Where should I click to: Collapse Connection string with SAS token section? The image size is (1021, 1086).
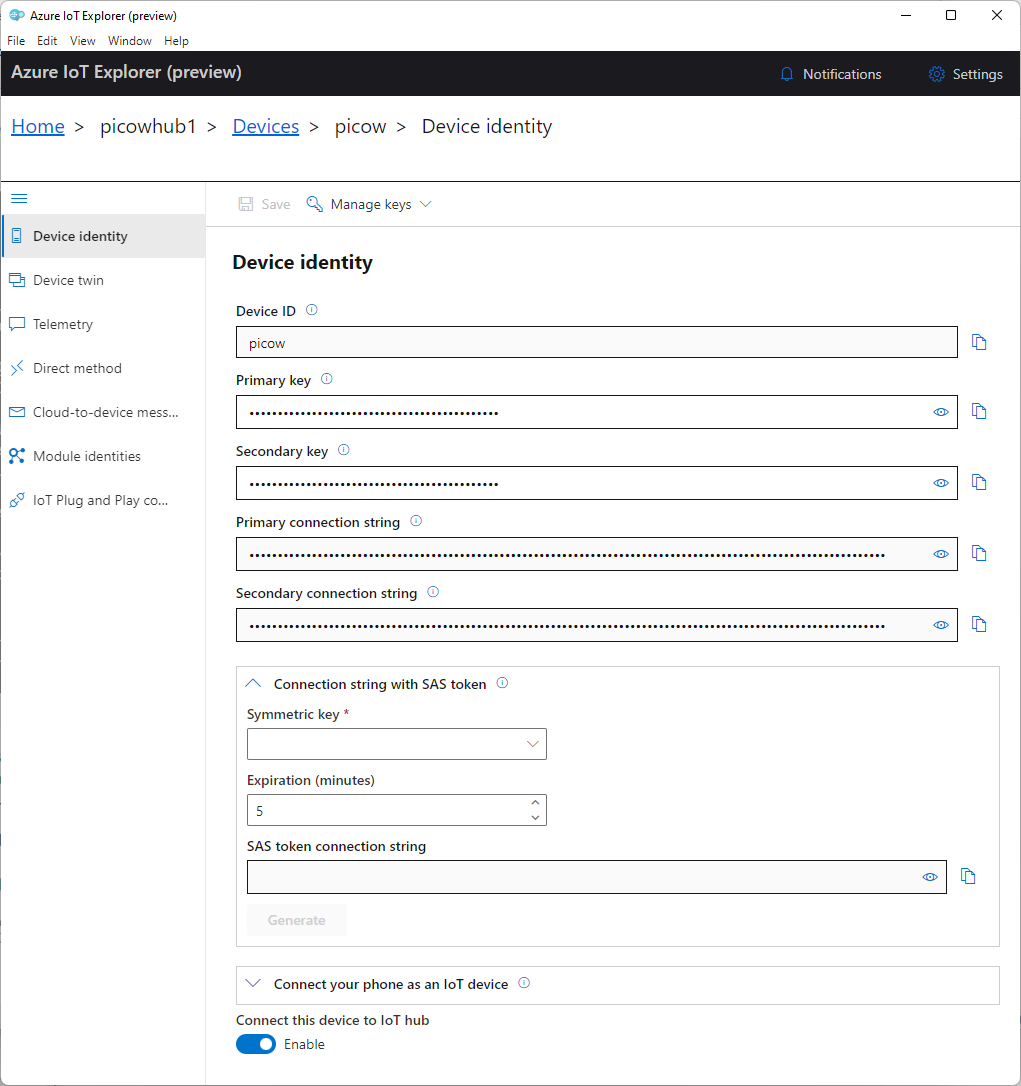(254, 684)
